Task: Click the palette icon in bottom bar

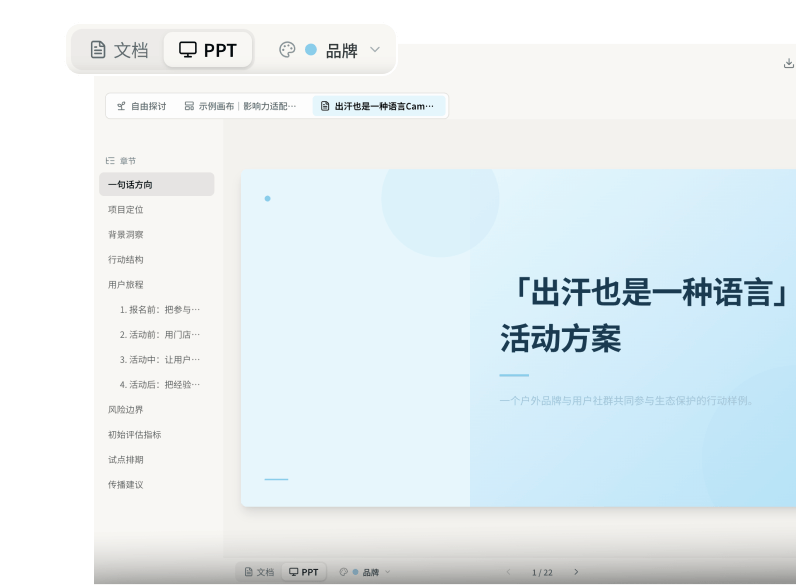Action: click(x=344, y=572)
